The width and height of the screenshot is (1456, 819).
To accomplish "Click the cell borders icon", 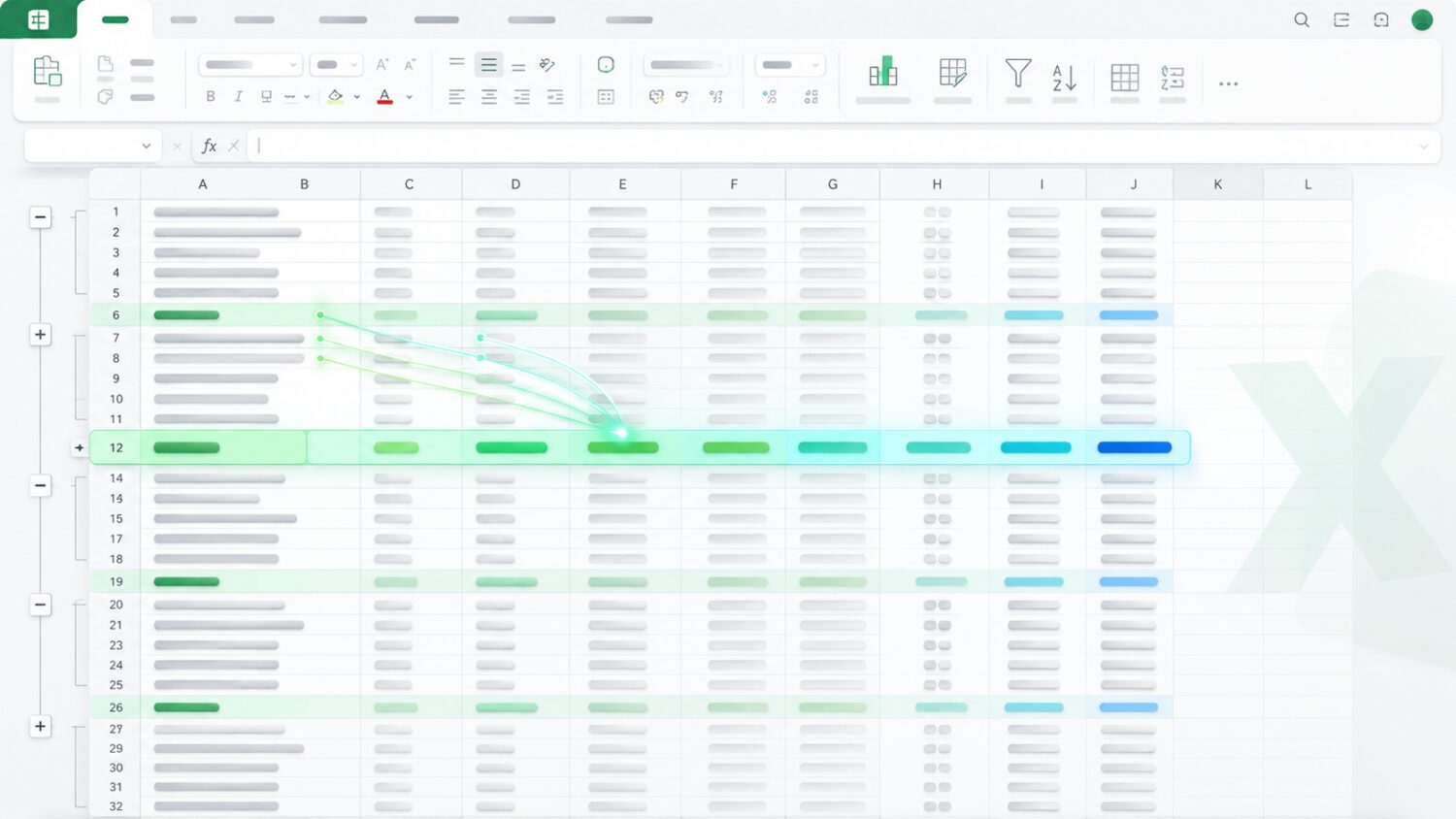I will click(x=289, y=96).
